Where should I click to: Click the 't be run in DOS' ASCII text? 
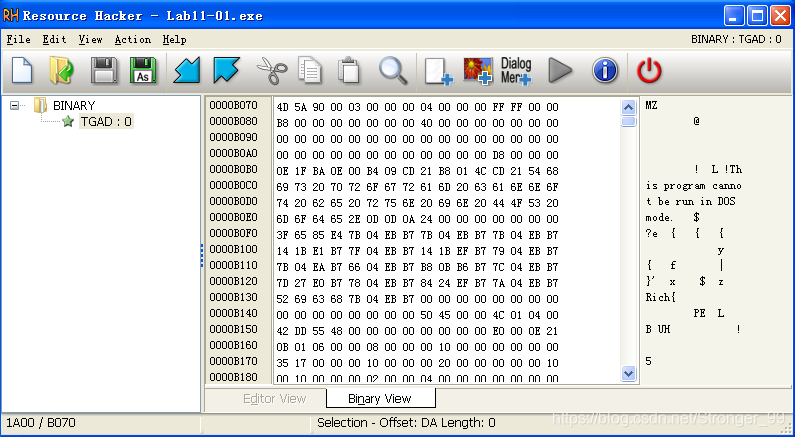coord(691,201)
